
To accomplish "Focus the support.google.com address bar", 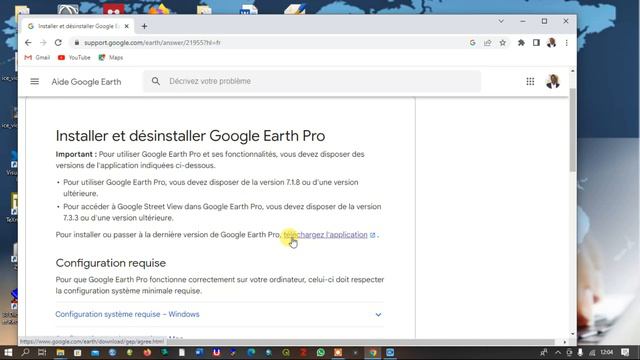I will pyautogui.click(x=269, y=42).
